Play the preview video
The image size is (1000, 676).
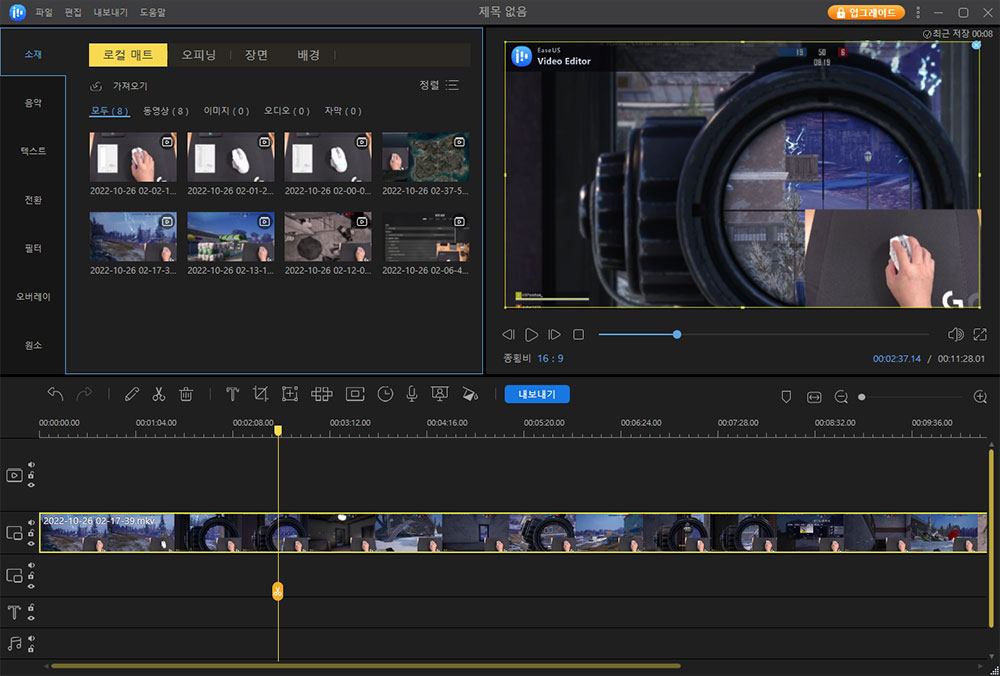point(531,334)
